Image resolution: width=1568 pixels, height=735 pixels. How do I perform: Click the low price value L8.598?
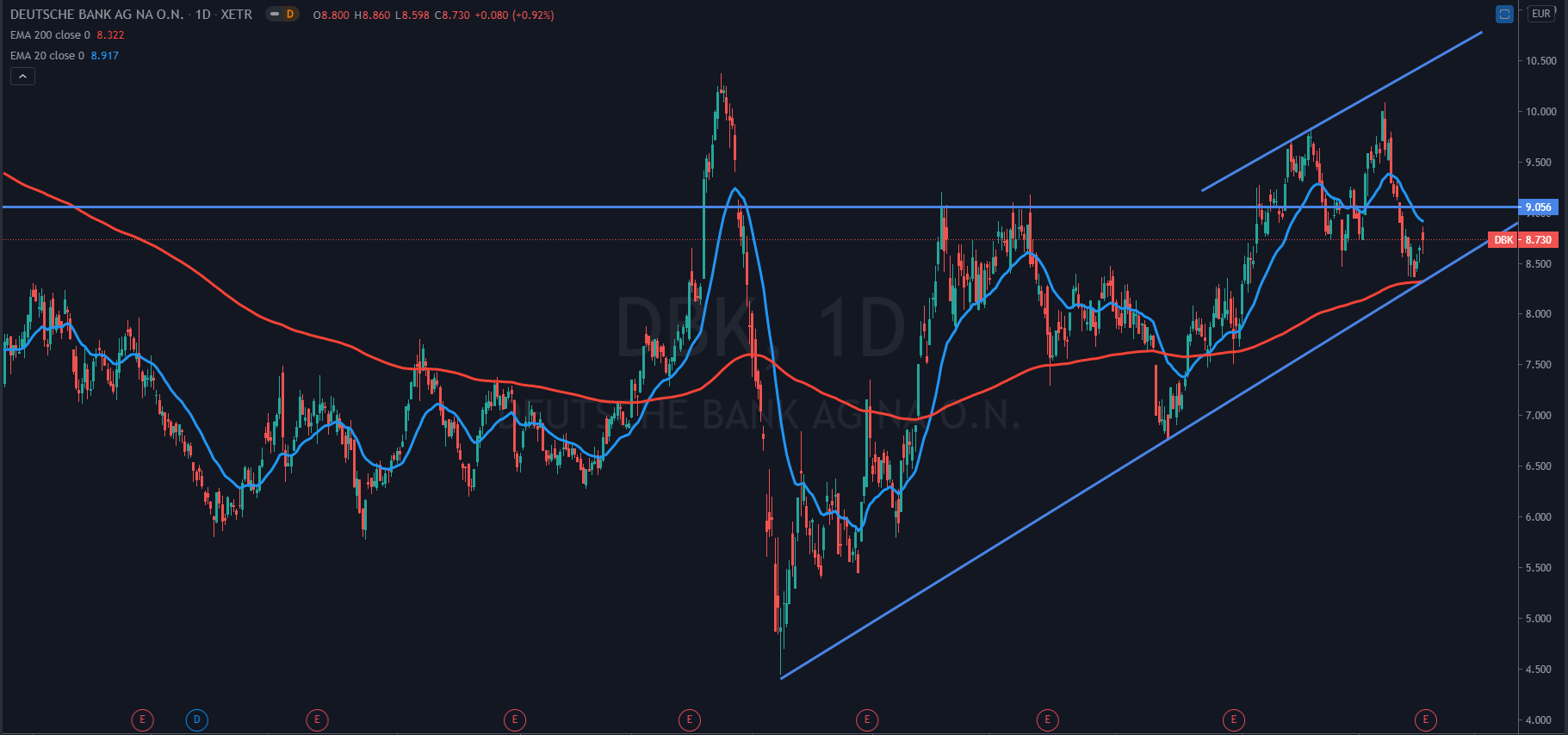click(412, 15)
